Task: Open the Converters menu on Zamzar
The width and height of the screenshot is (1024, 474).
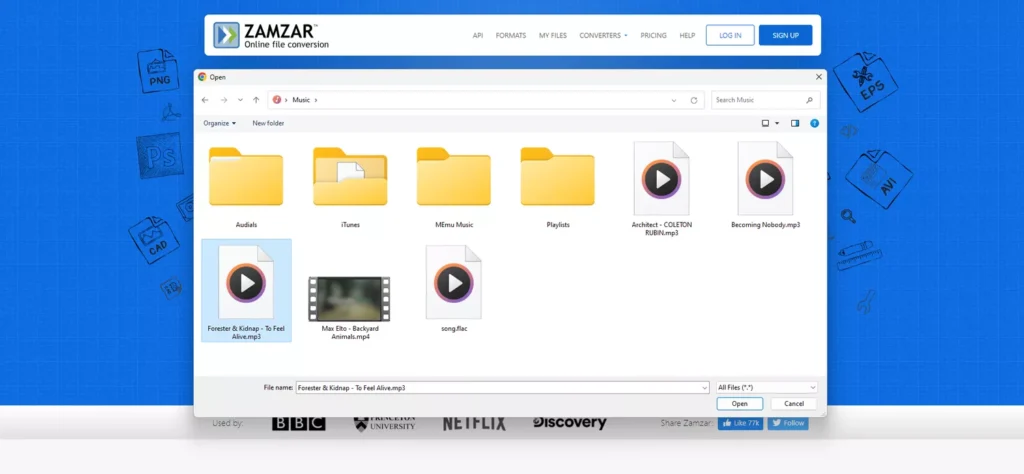Action: [603, 35]
